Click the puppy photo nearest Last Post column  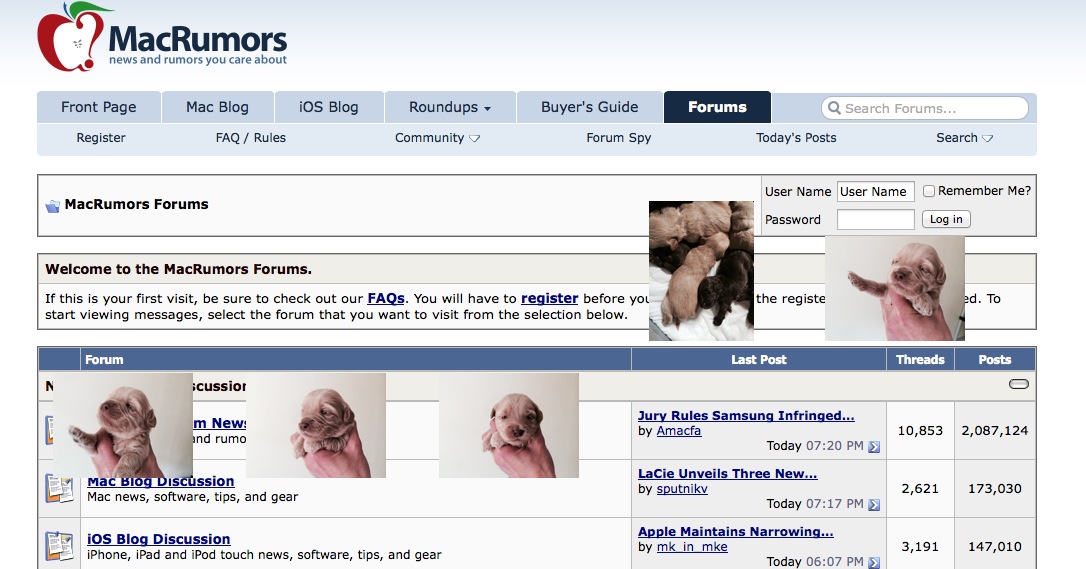point(509,426)
